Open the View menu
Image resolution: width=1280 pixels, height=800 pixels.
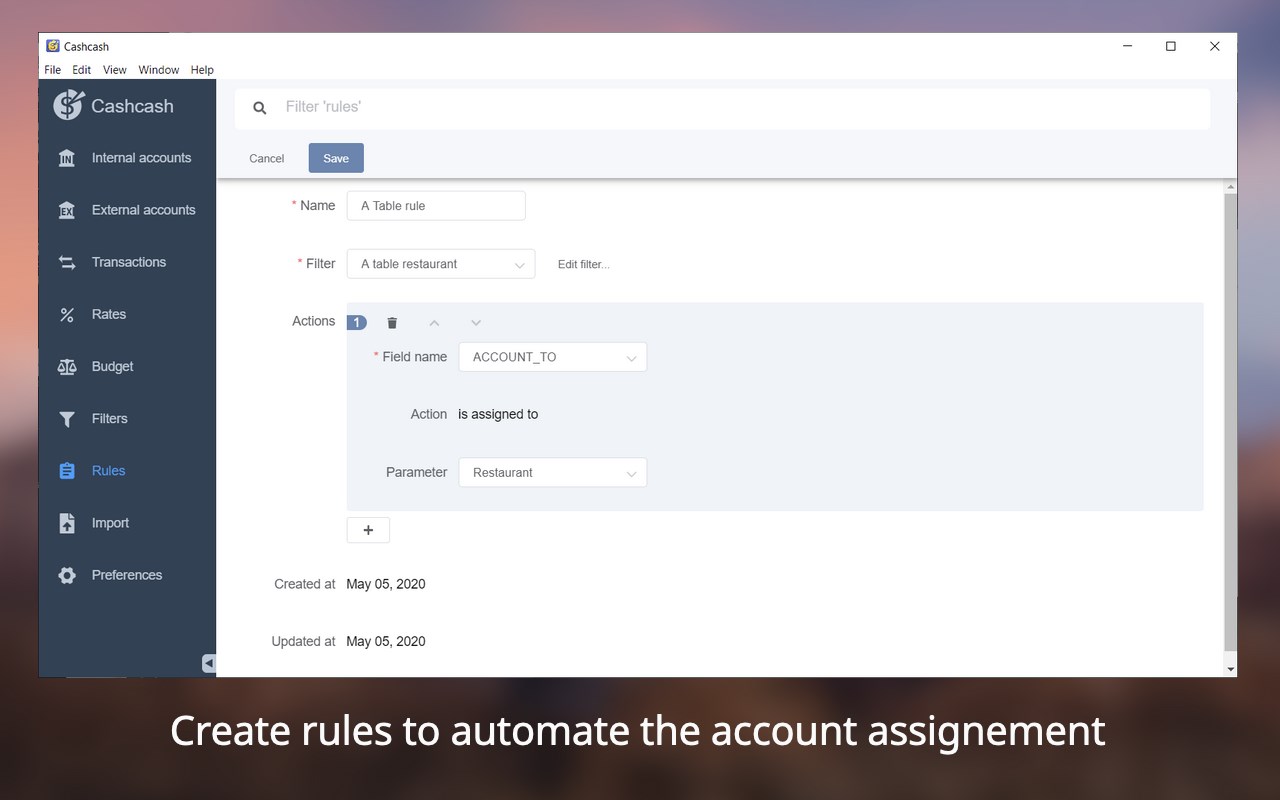pyautogui.click(x=115, y=70)
